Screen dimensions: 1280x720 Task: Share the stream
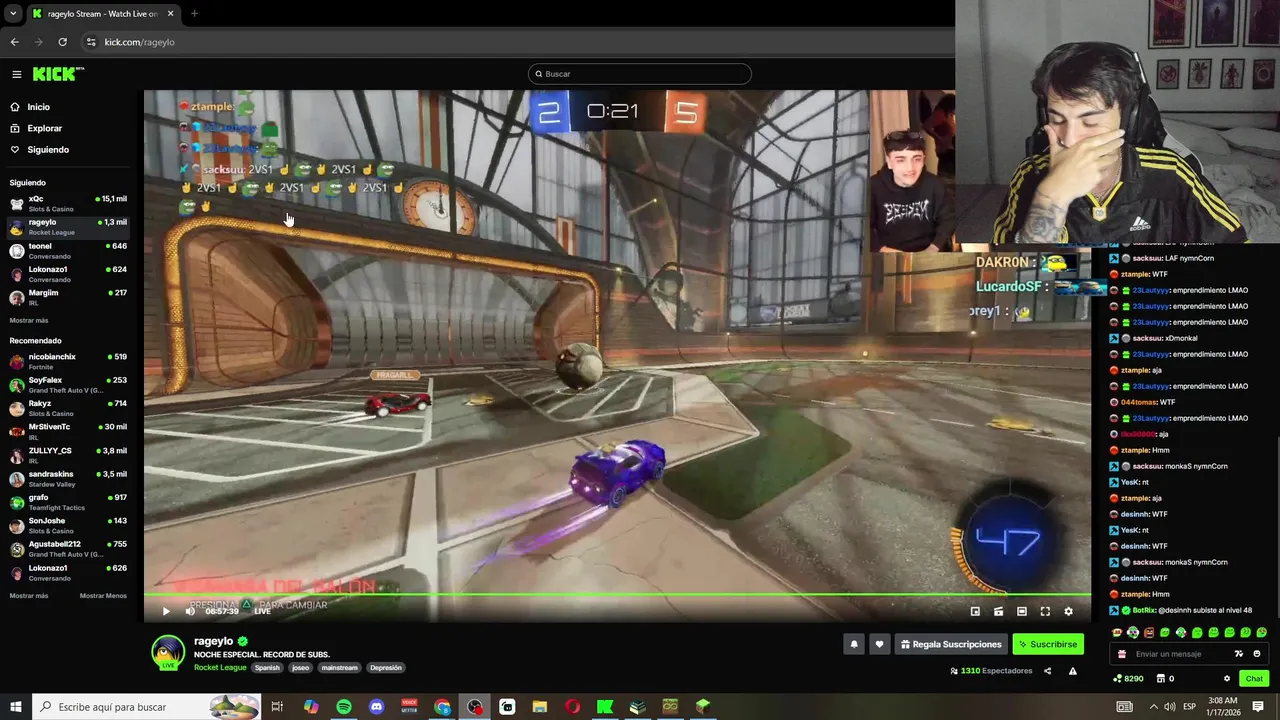pos(1048,671)
